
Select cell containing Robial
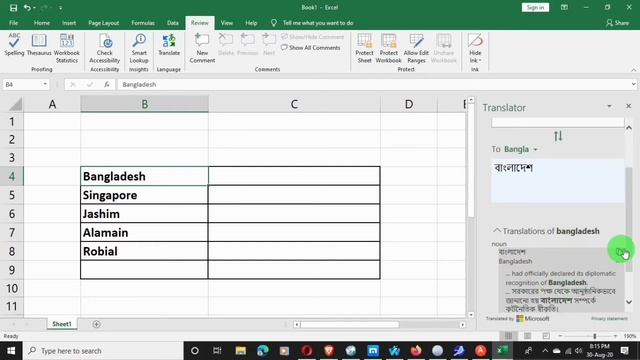[144, 251]
